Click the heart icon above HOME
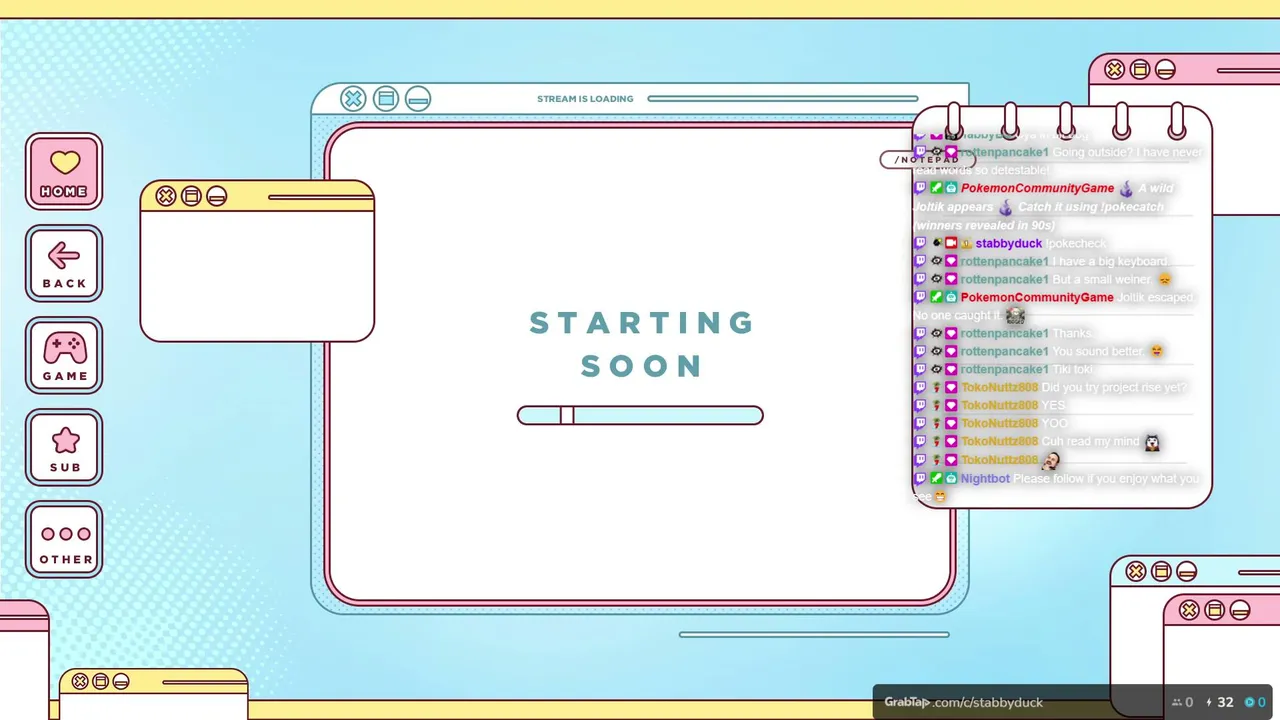 click(x=65, y=163)
